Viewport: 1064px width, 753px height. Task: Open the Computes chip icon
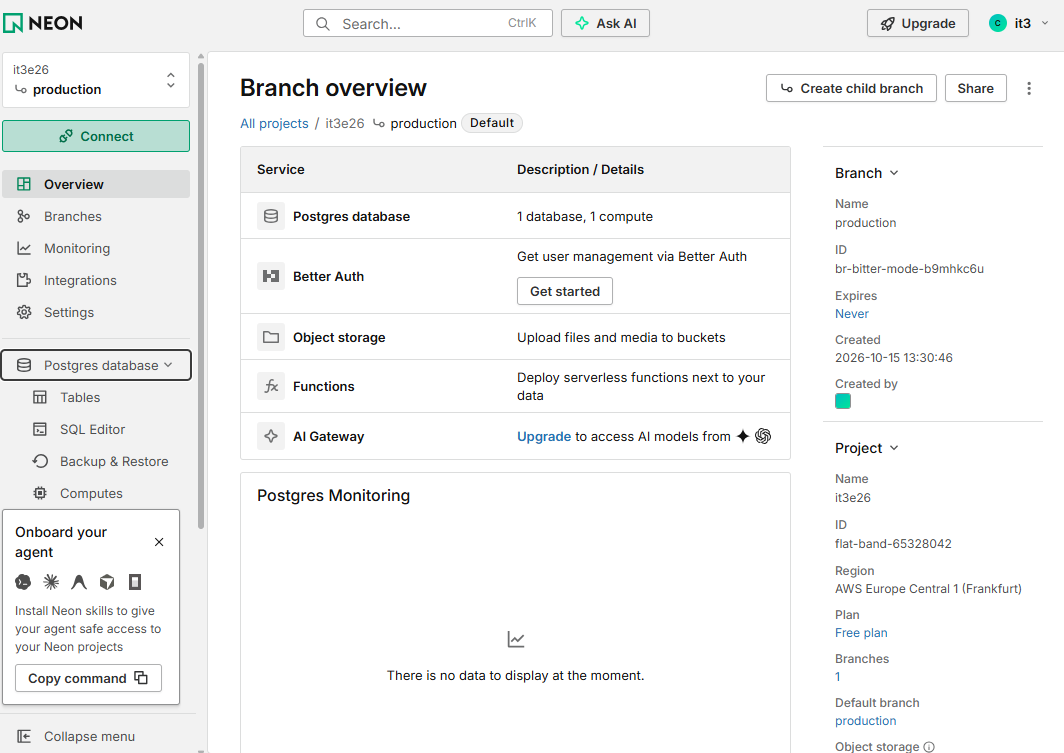click(40, 493)
